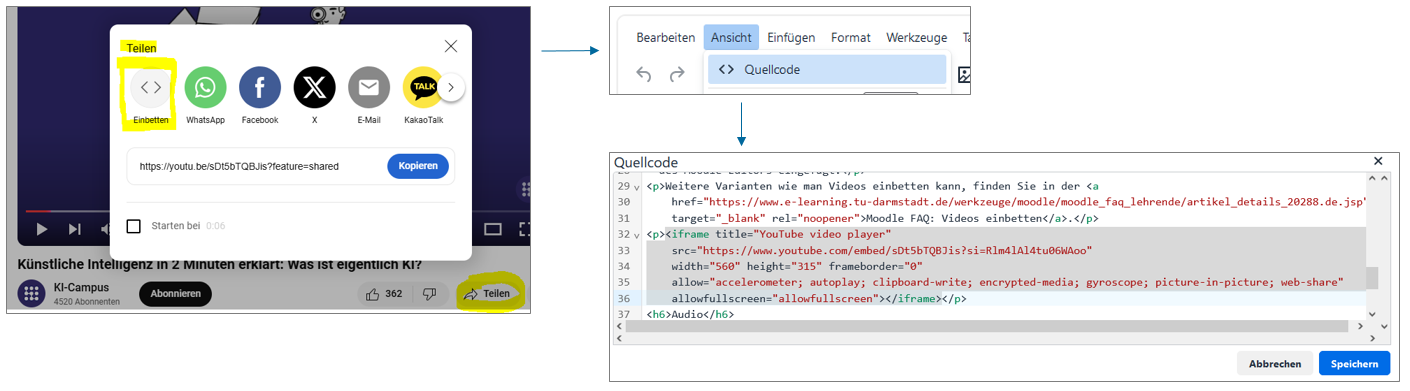Share the video by E-Mail

pyautogui.click(x=369, y=87)
